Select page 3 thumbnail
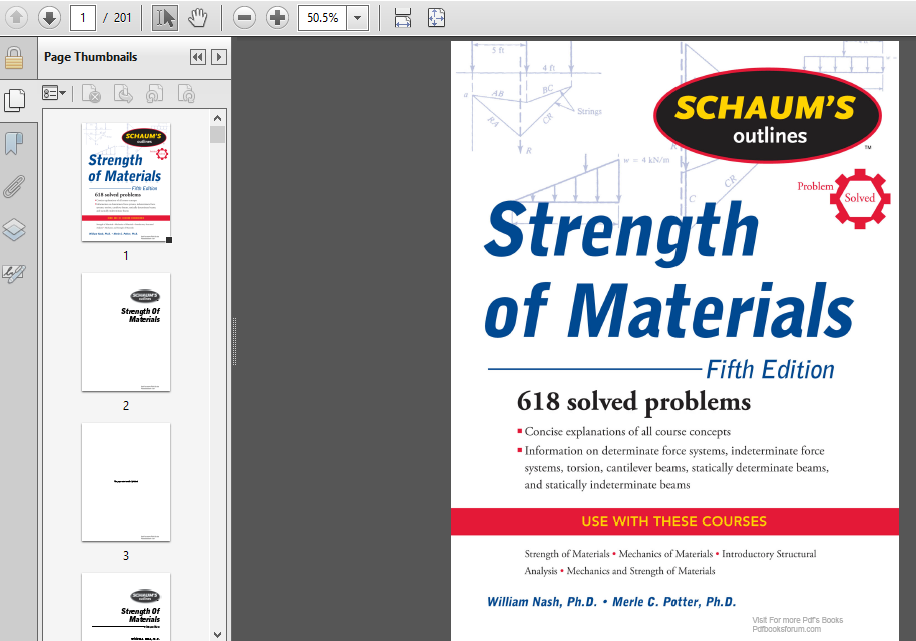The height and width of the screenshot is (641, 916). [126, 483]
